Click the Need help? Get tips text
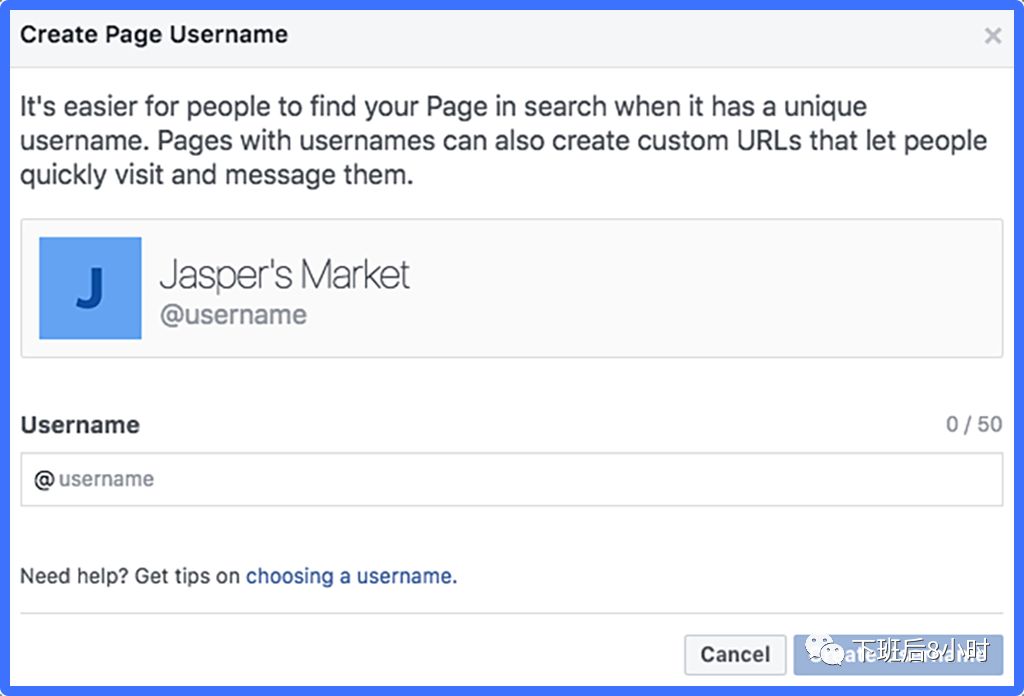Image resolution: width=1024 pixels, height=696 pixels. point(130,576)
